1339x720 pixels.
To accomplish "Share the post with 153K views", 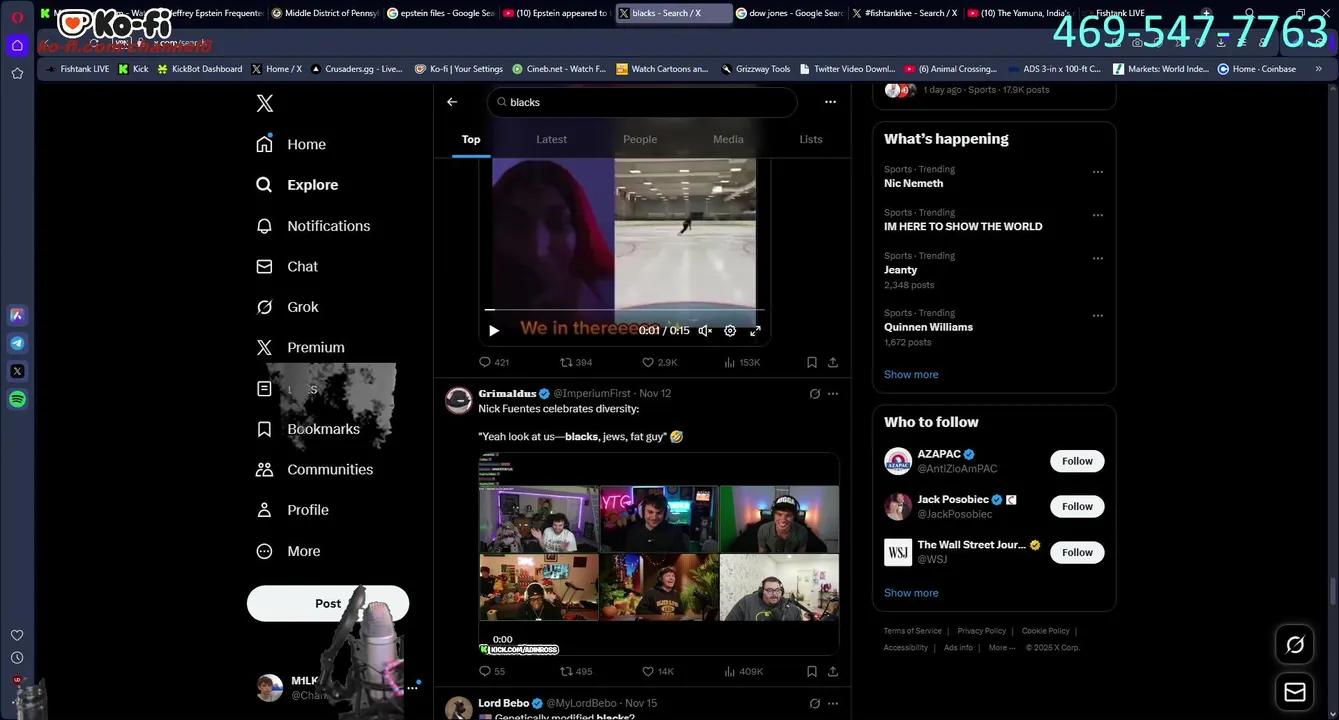I will coord(832,362).
